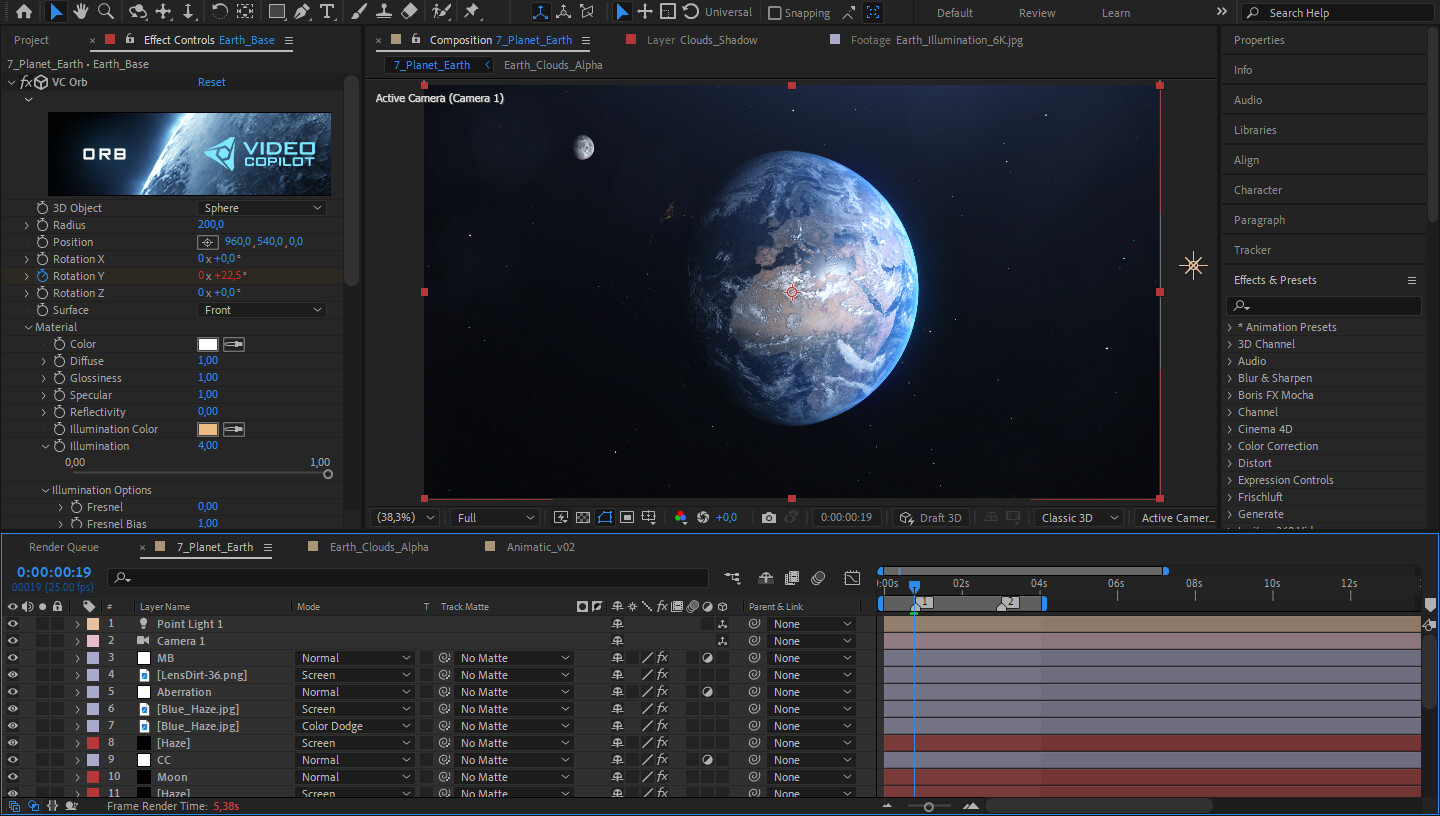The width and height of the screenshot is (1440, 816).
Task: Open the Animatic_v02 timeline tab
Action: click(x=540, y=547)
